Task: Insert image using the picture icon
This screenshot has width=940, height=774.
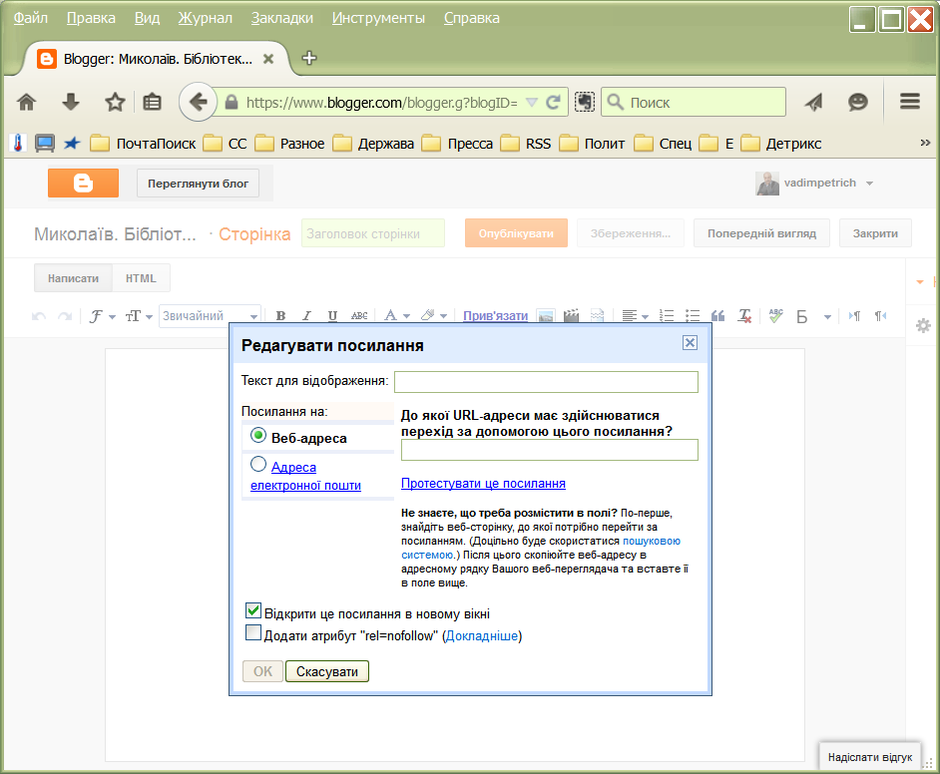Action: click(546, 316)
